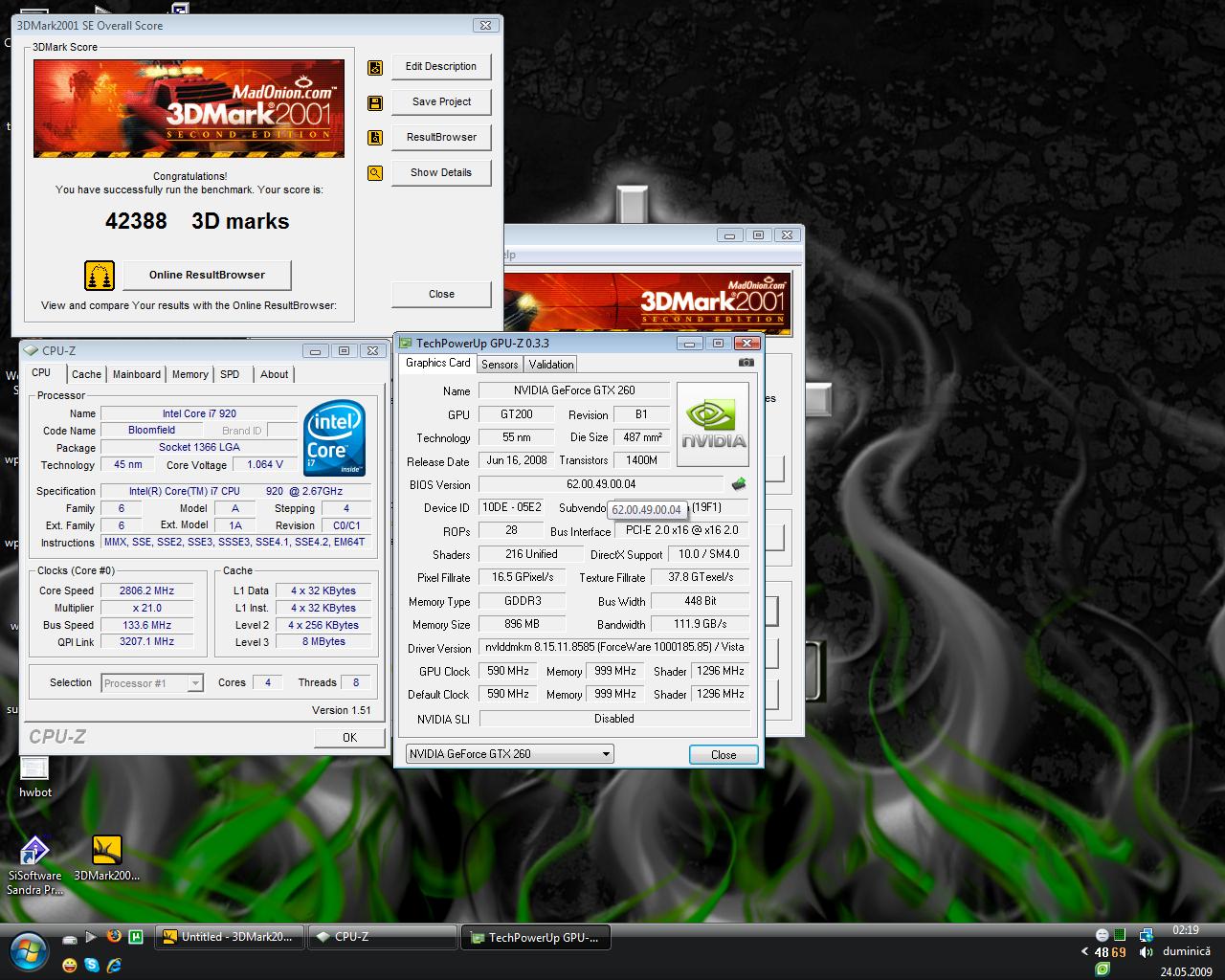Click the Online ResultBrowser button
Image resolution: width=1225 pixels, height=980 pixels.
(207, 276)
